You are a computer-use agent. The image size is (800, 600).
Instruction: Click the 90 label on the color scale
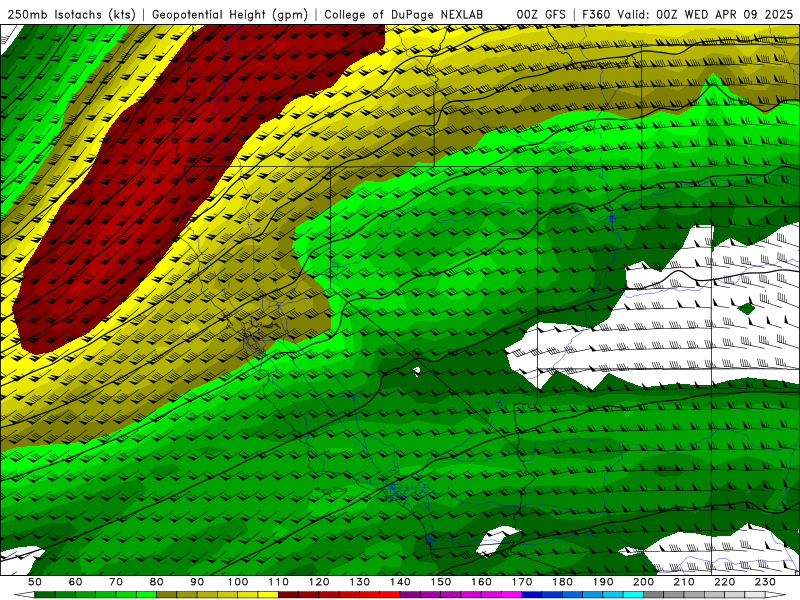tap(197, 582)
